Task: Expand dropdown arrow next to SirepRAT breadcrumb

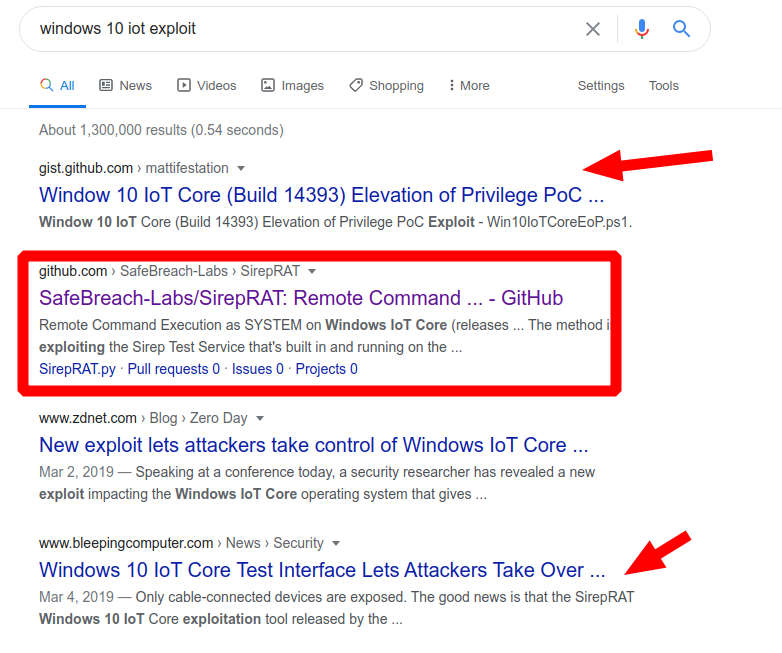Action: [312, 271]
